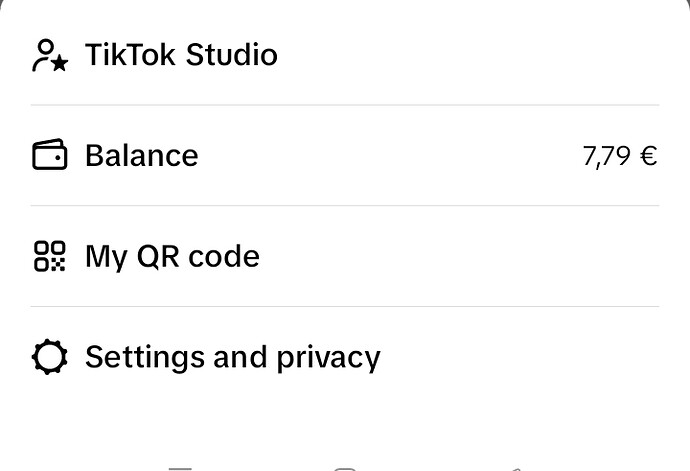Tap the Settings and privacy gear icon
This screenshot has width=690, height=471.
pyautogui.click(x=50, y=357)
